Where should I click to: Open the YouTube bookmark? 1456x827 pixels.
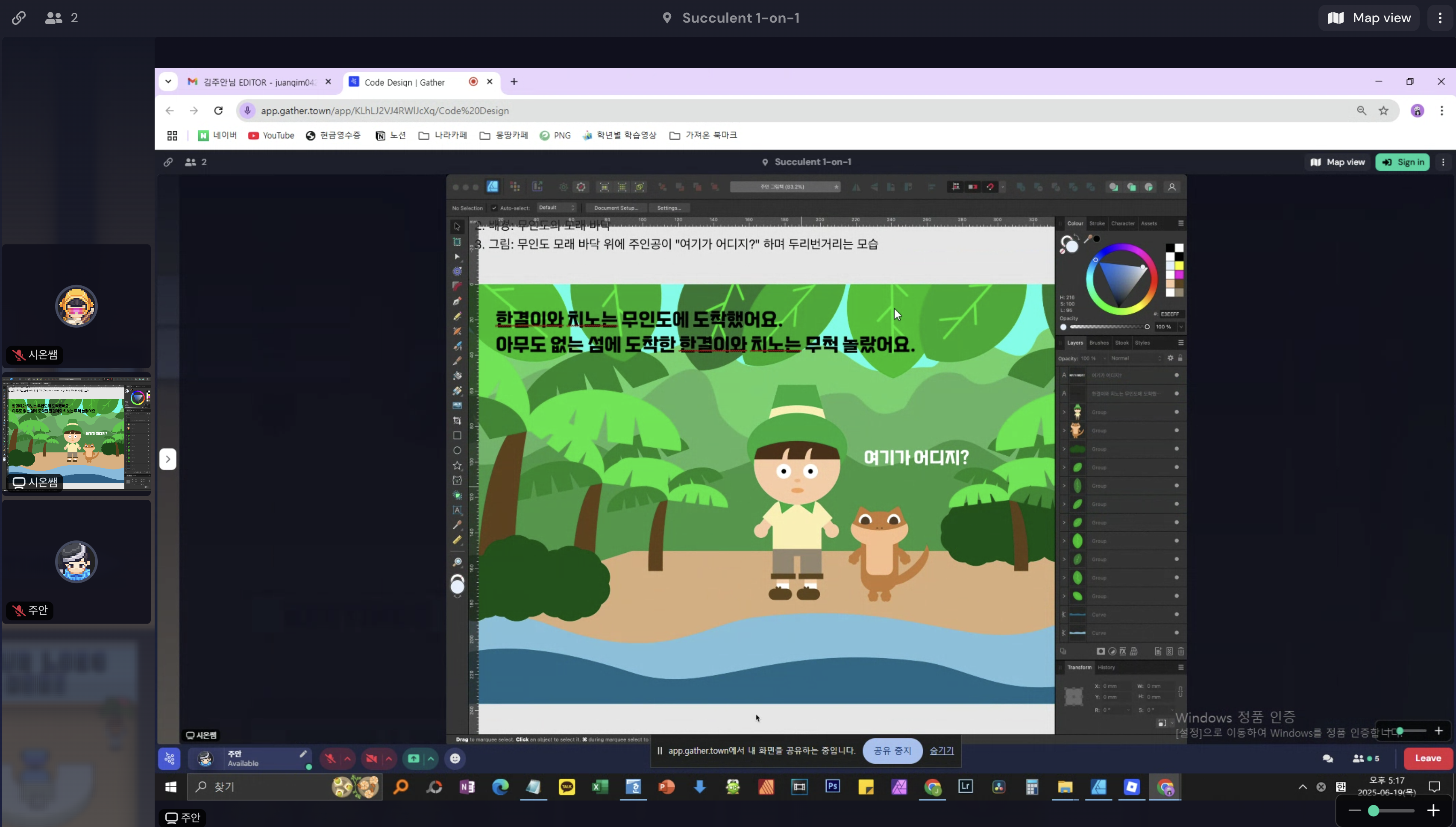coord(271,136)
